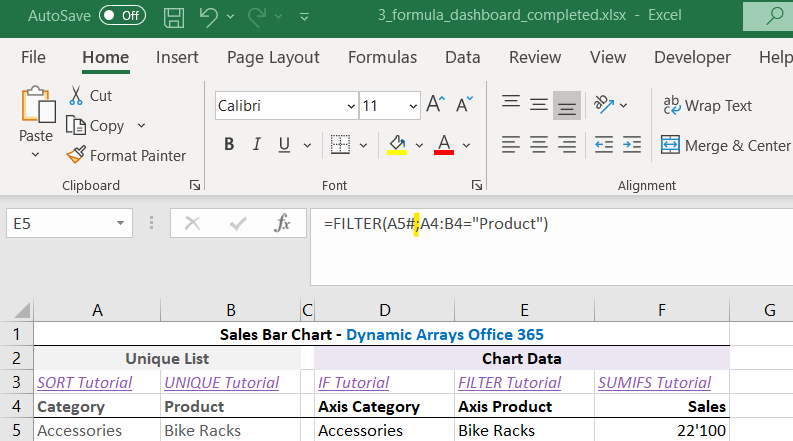Apply yellow Fill Color
This screenshot has height=441, width=793.
tap(397, 145)
